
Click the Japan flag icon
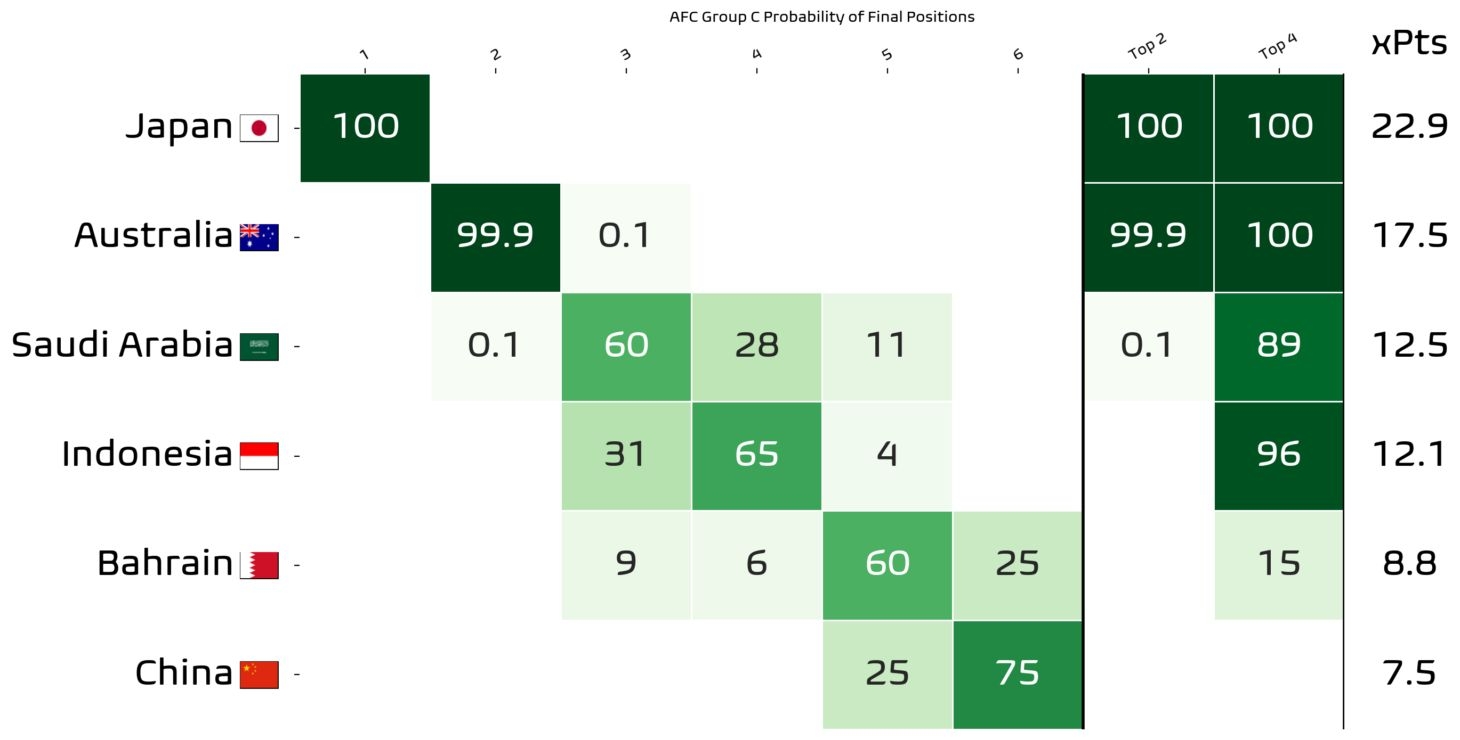(x=259, y=128)
